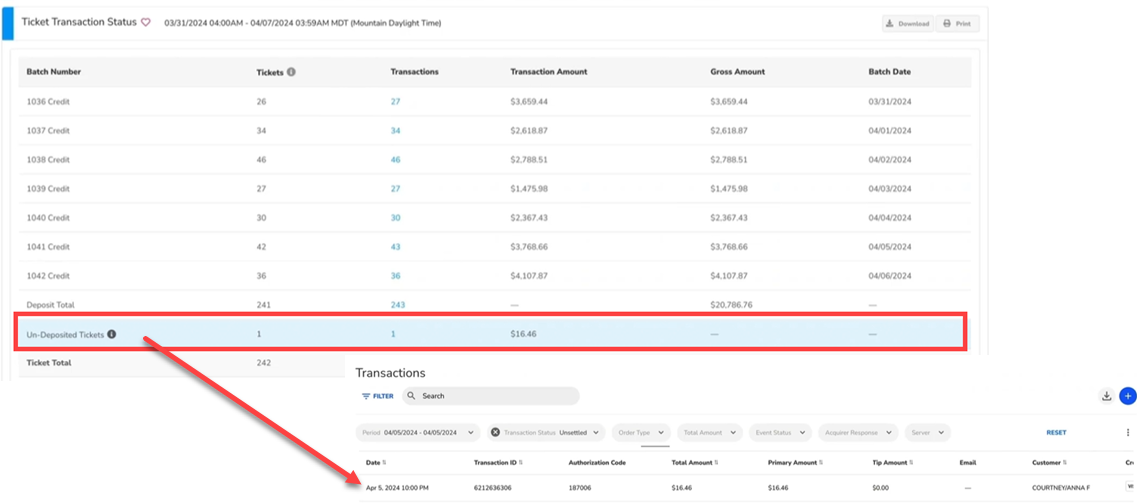Click the favorite heart icon beside Ticket Transaction Status

coord(145,22)
